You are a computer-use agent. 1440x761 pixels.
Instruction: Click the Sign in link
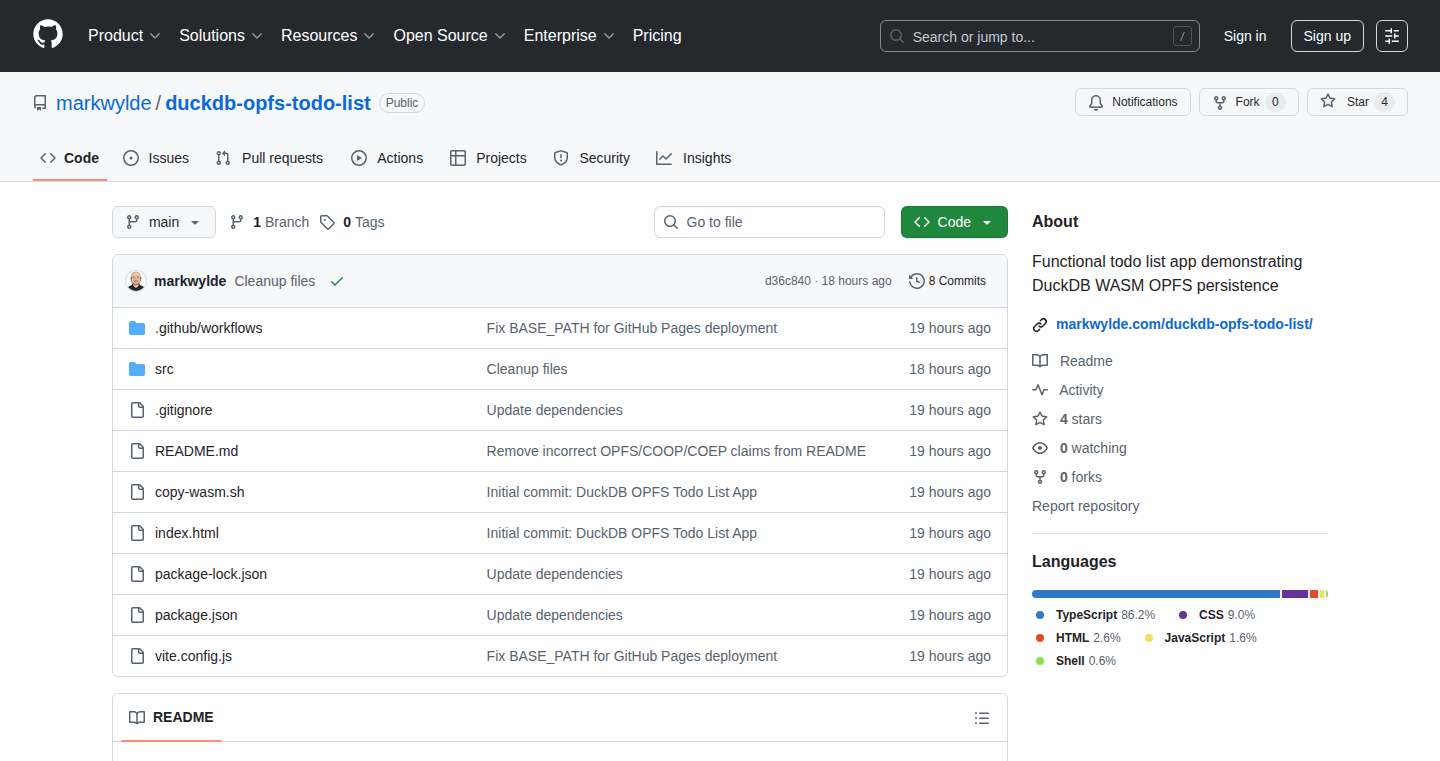click(1245, 36)
